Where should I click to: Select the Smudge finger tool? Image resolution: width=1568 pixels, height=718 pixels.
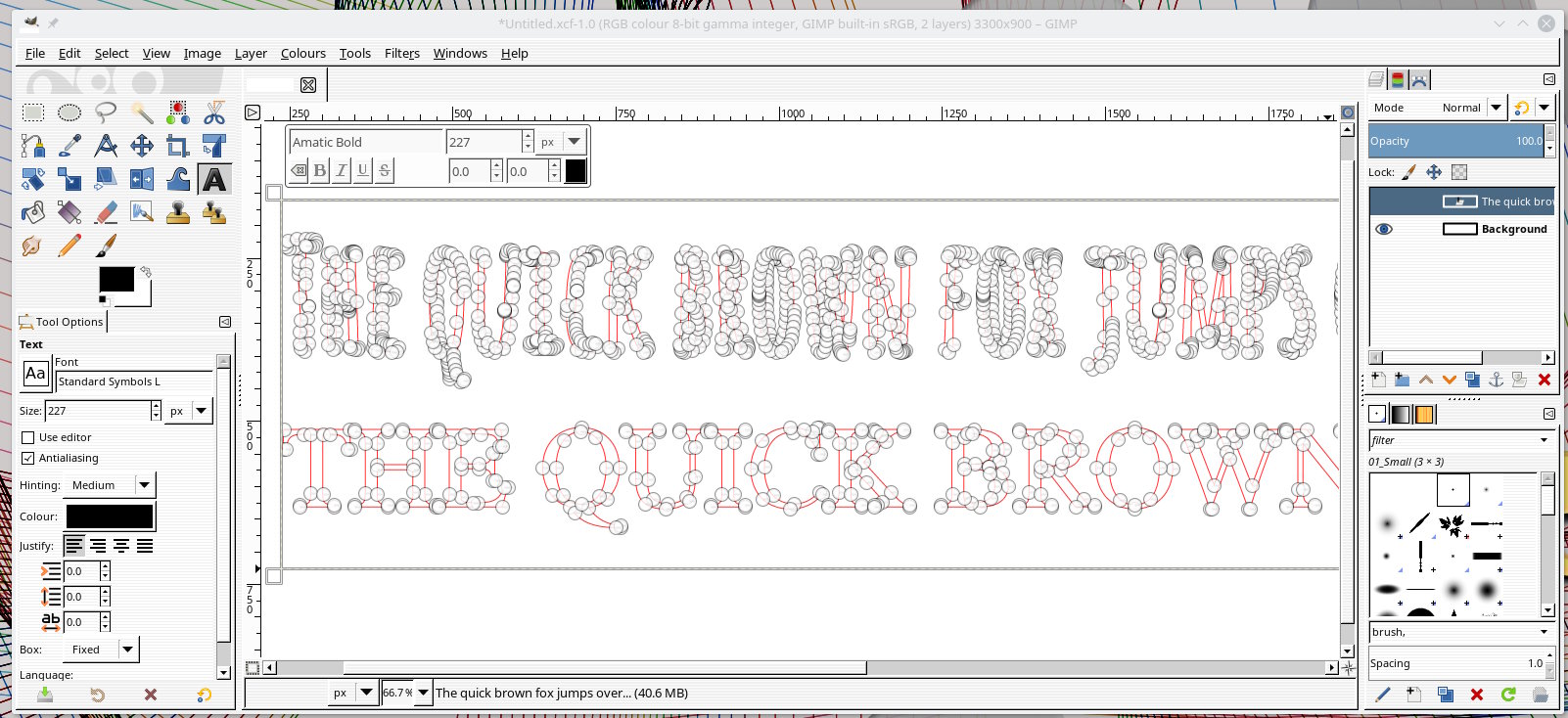tap(33, 245)
